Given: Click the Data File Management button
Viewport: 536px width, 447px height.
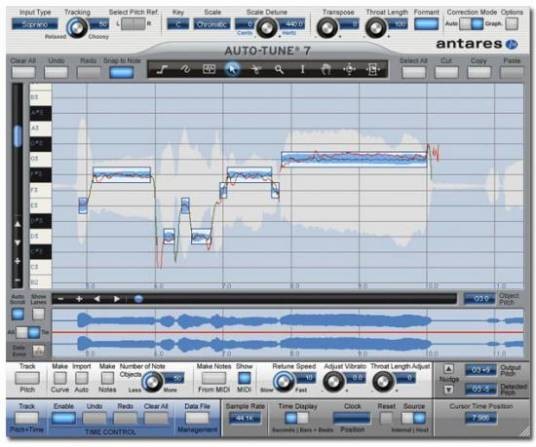Looking at the screenshot, I should click(x=197, y=418).
